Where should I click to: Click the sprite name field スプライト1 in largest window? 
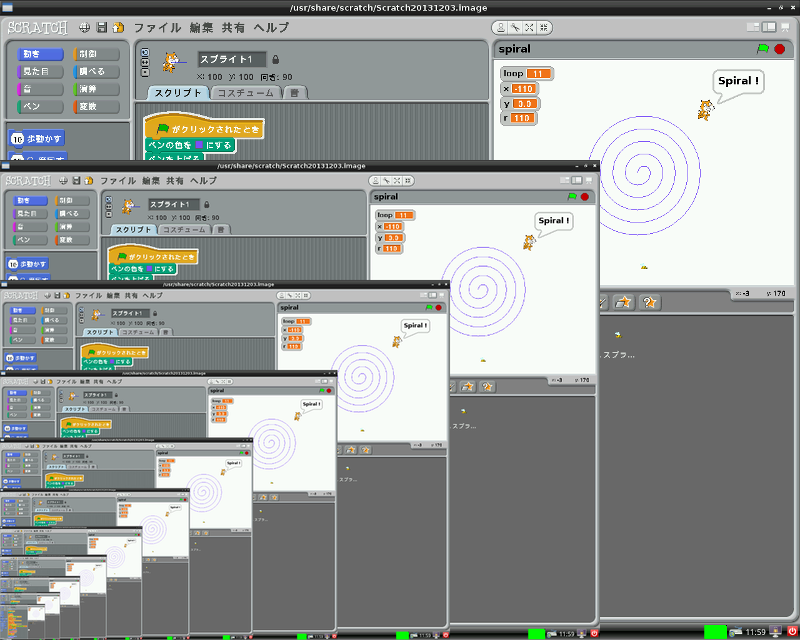232,59
